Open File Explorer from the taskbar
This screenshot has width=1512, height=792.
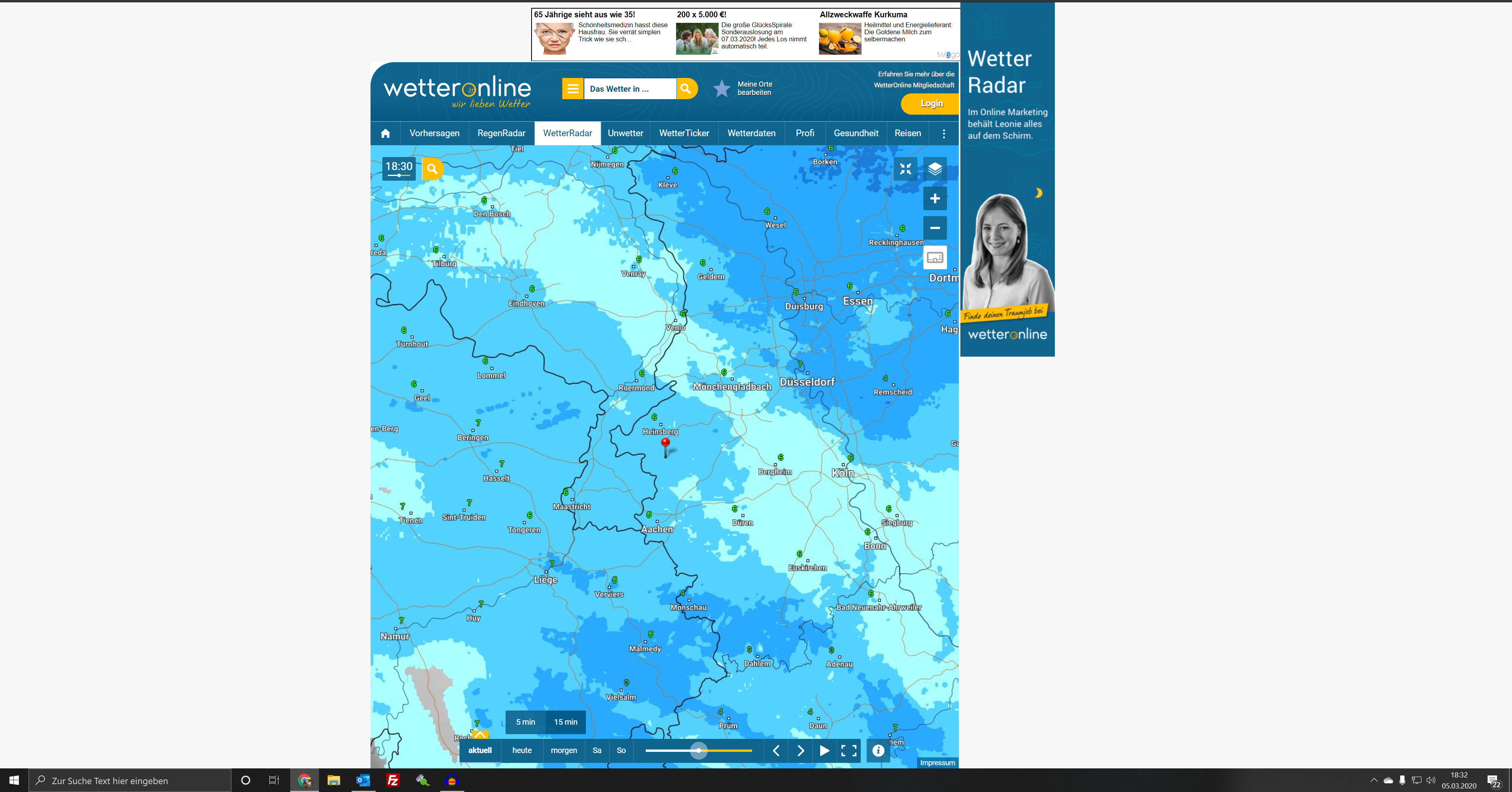[x=334, y=780]
